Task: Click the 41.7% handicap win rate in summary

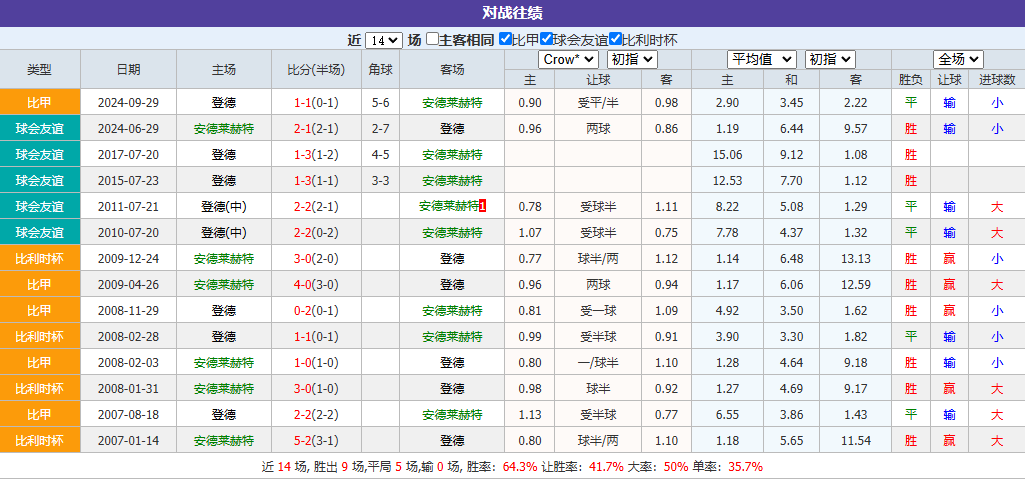Action: click(607, 467)
